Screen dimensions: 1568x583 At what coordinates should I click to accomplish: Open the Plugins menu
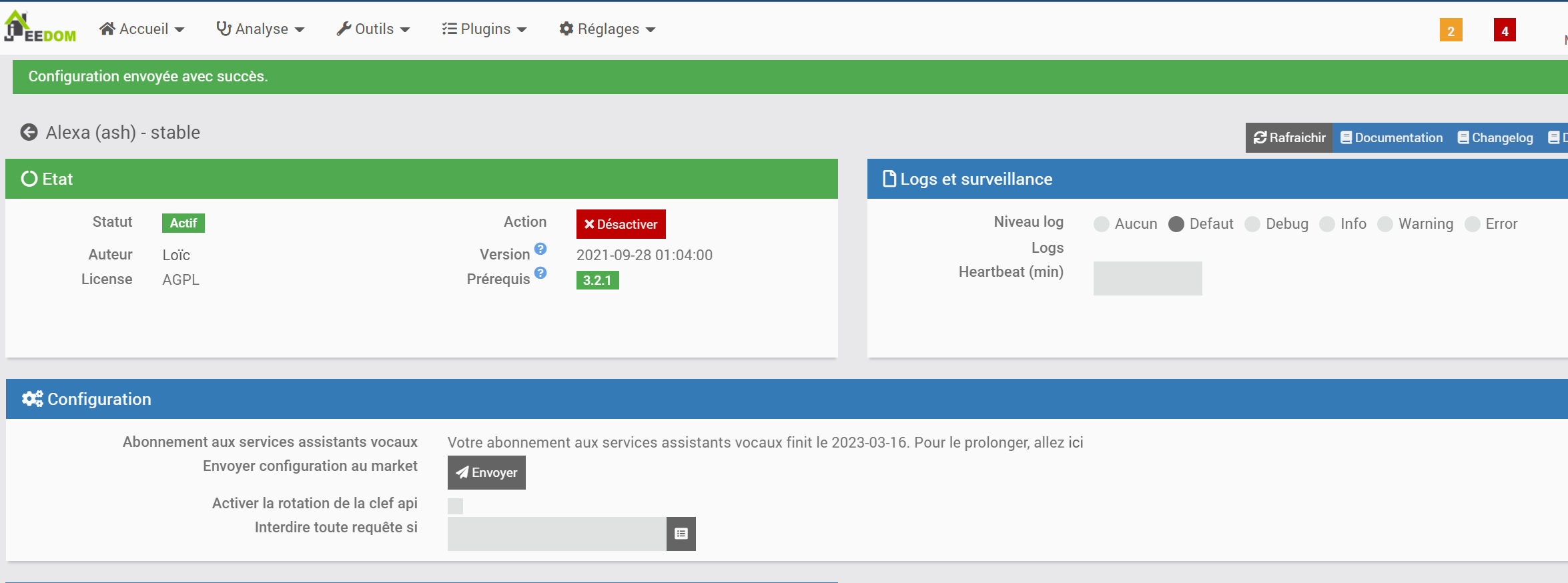484,29
